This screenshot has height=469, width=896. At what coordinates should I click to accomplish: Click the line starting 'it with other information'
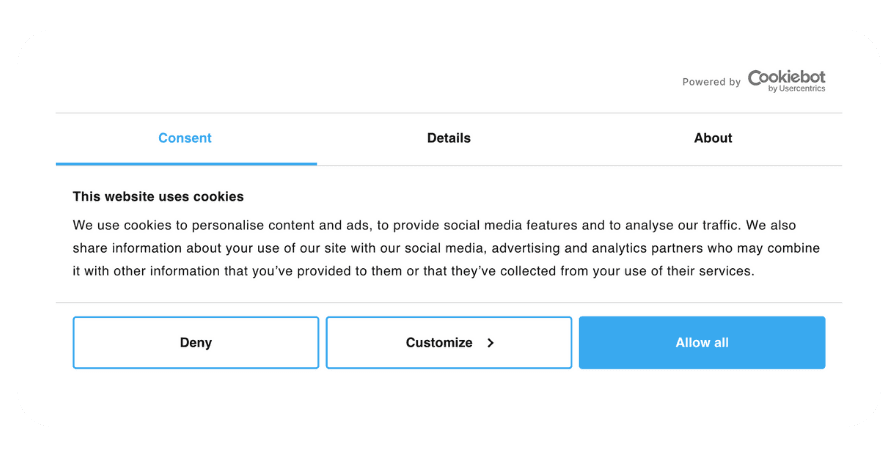414,271
